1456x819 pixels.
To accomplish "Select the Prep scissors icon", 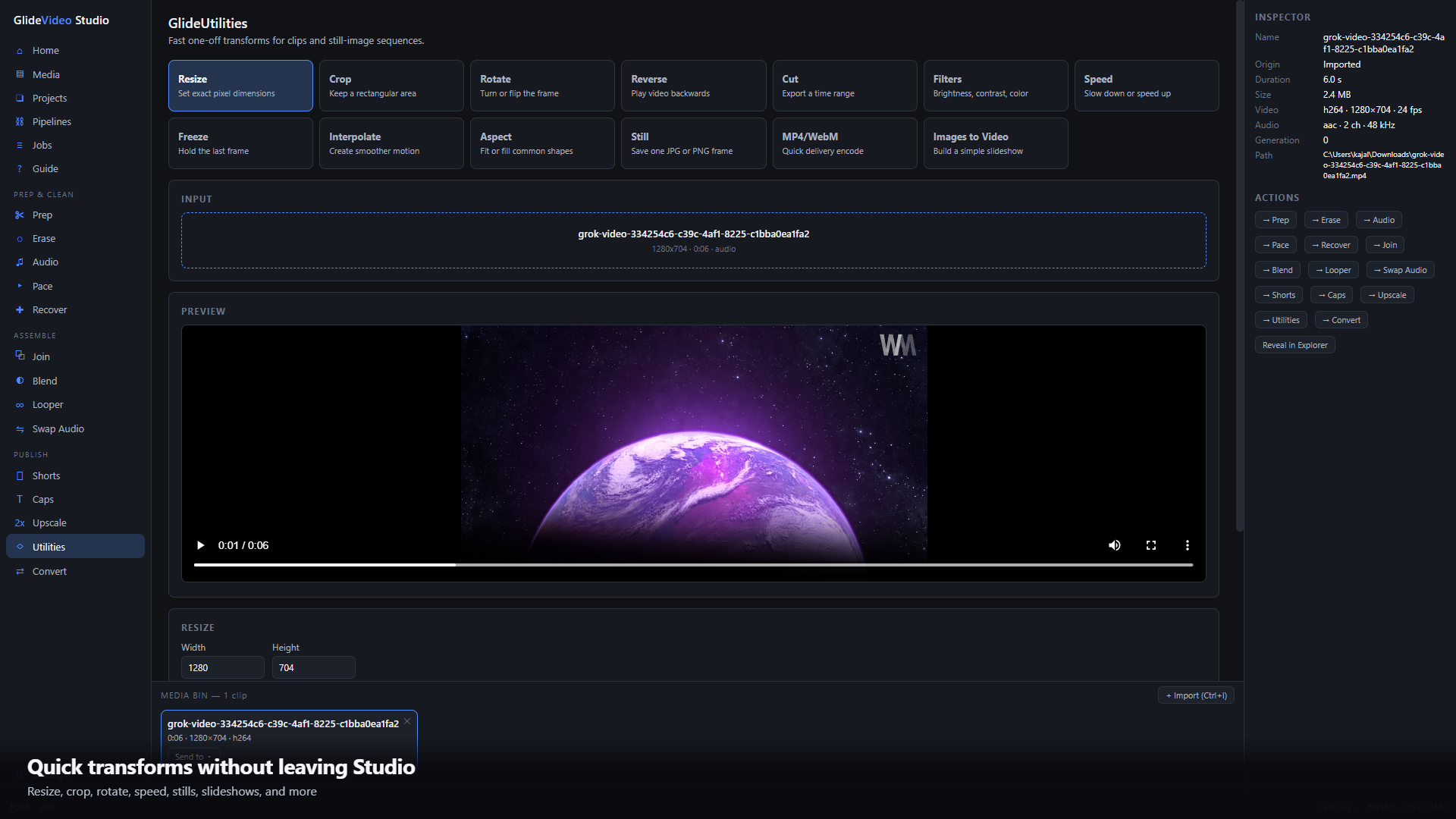I will [x=20, y=215].
